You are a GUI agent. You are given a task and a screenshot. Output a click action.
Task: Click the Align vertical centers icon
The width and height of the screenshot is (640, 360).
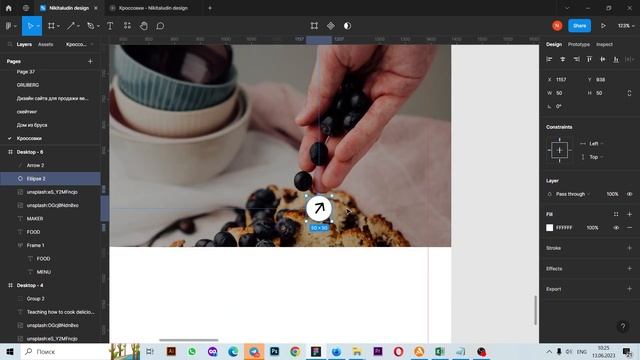[x=602, y=60]
